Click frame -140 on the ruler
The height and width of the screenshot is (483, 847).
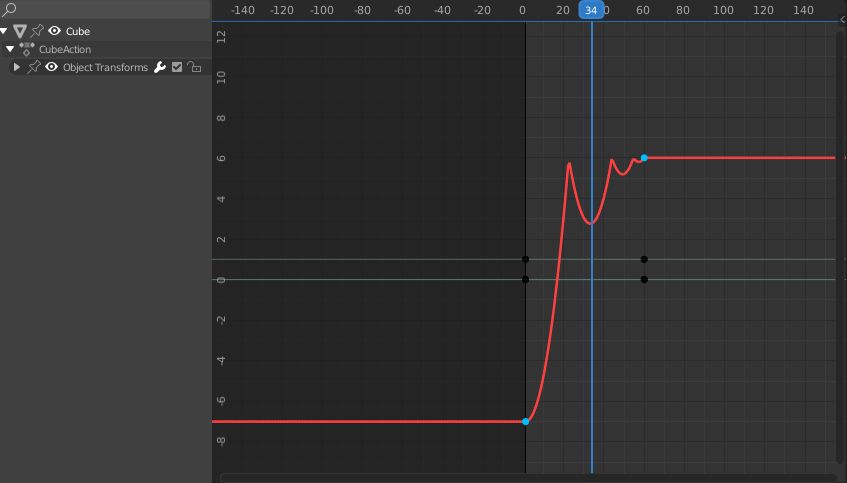tap(243, 10)
